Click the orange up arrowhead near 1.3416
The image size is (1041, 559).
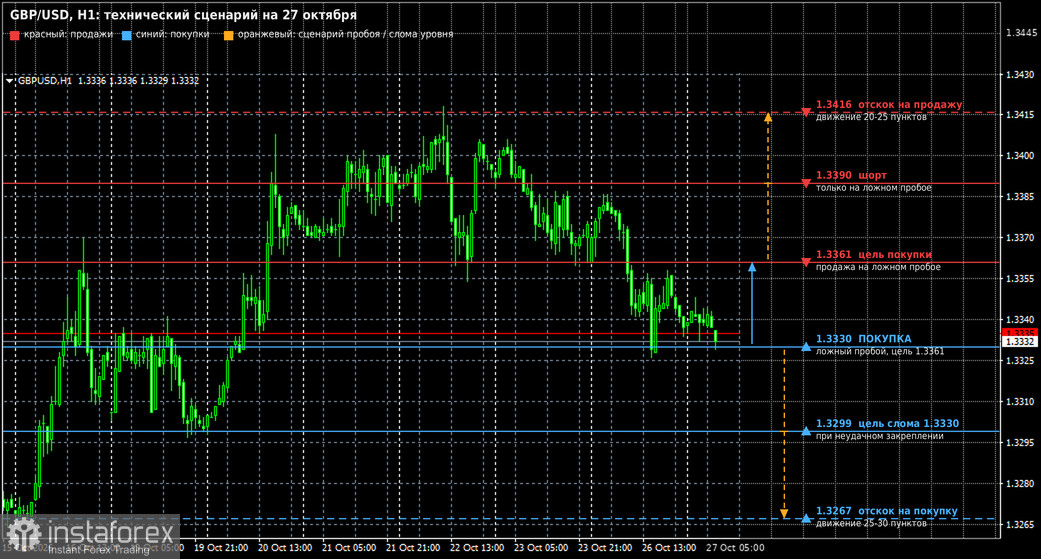coord(768,118)
